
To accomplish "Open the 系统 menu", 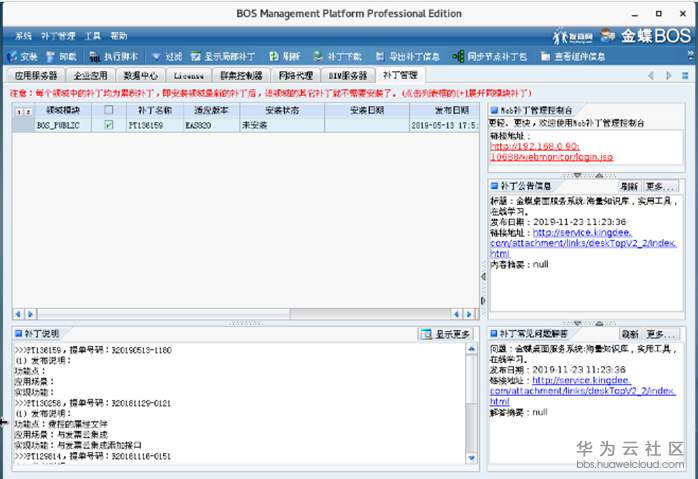I will pos(23,36).
